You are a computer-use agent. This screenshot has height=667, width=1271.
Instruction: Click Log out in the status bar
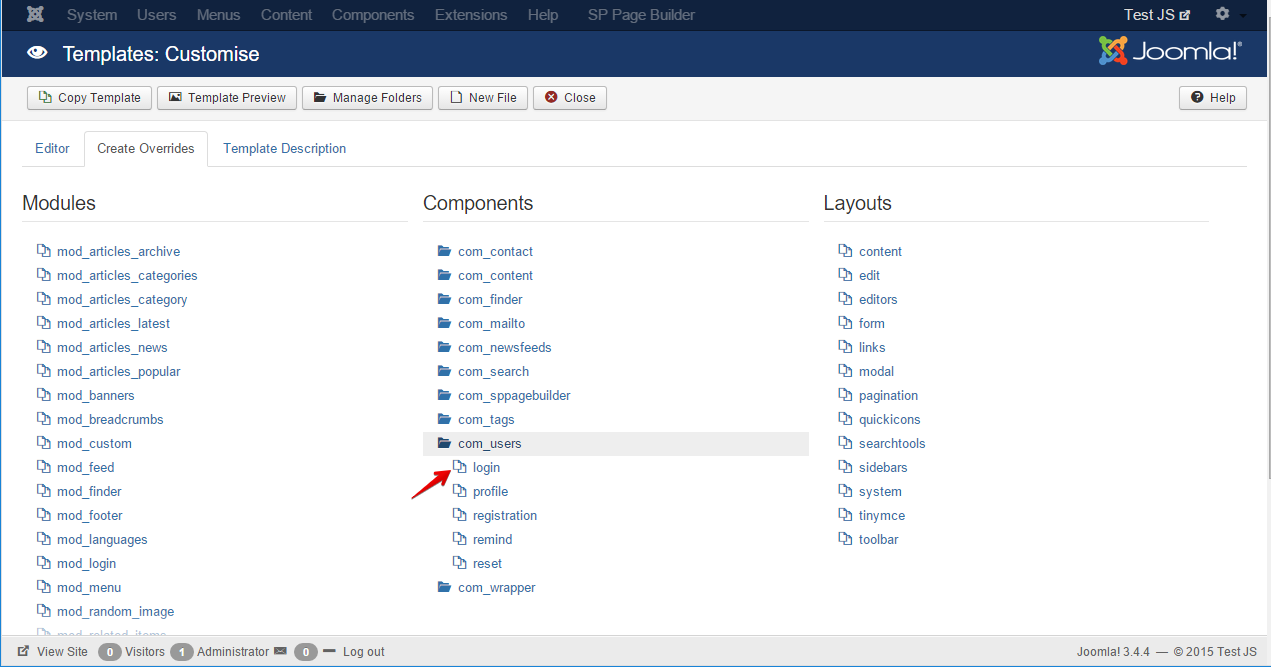(x=362, y=651)
